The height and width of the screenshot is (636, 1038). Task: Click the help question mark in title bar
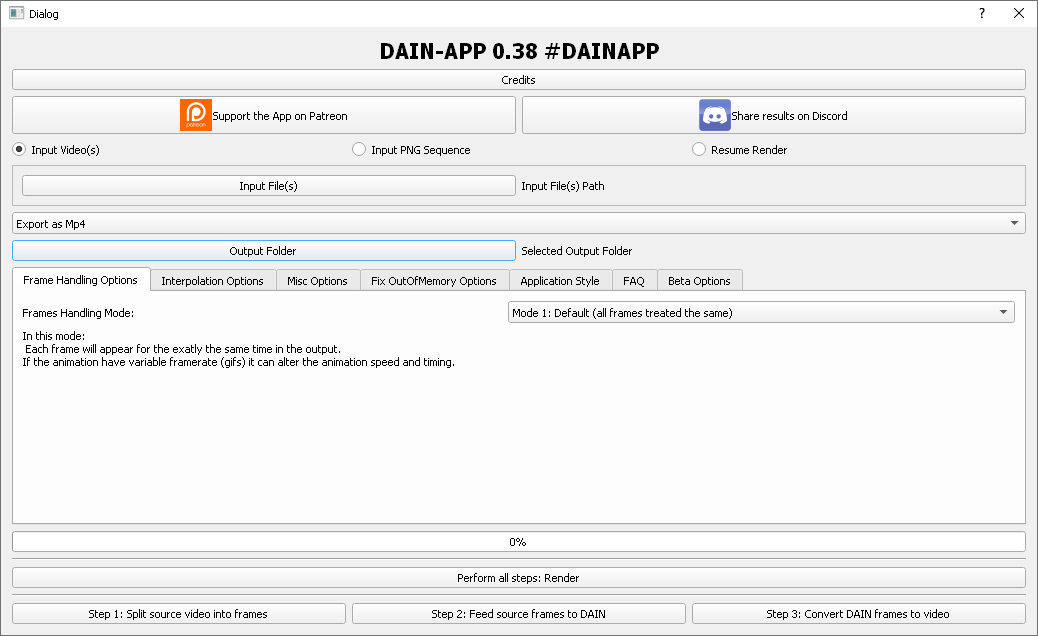pyautogui.click(x=981, y=13)
